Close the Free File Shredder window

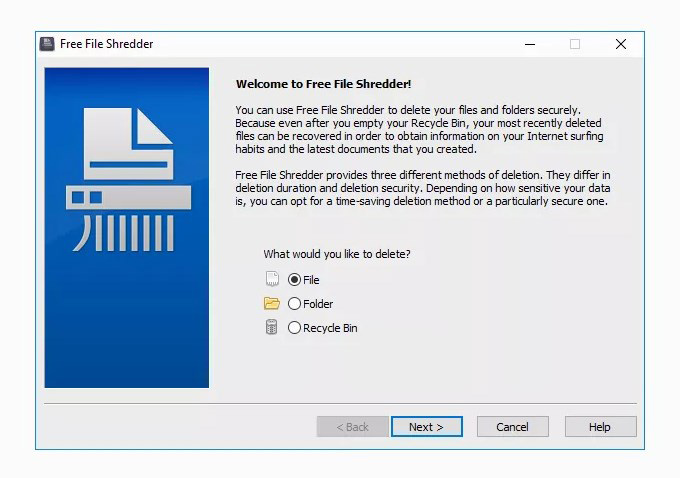point(621,44)
